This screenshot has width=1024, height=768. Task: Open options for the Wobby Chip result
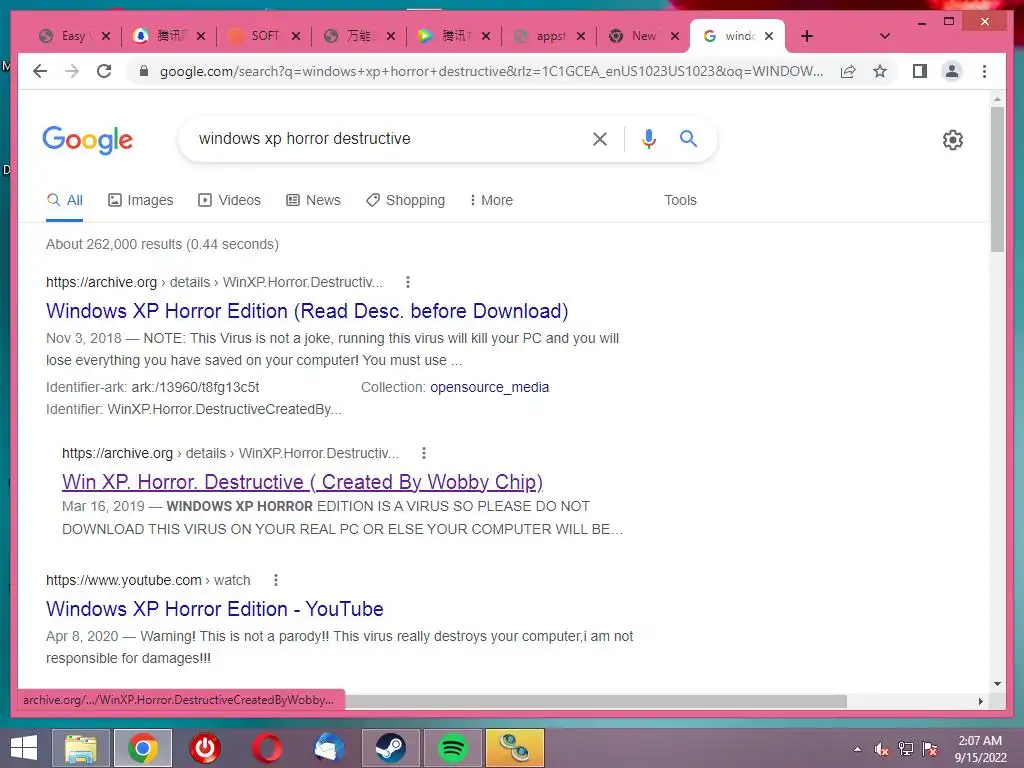tap(424, 453)
